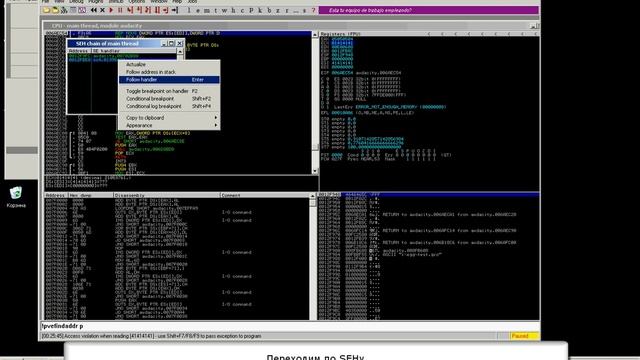This screenshot has height=360, width=640.
Task: Show patches with 'P' button
Action: (x=251, y=10)
